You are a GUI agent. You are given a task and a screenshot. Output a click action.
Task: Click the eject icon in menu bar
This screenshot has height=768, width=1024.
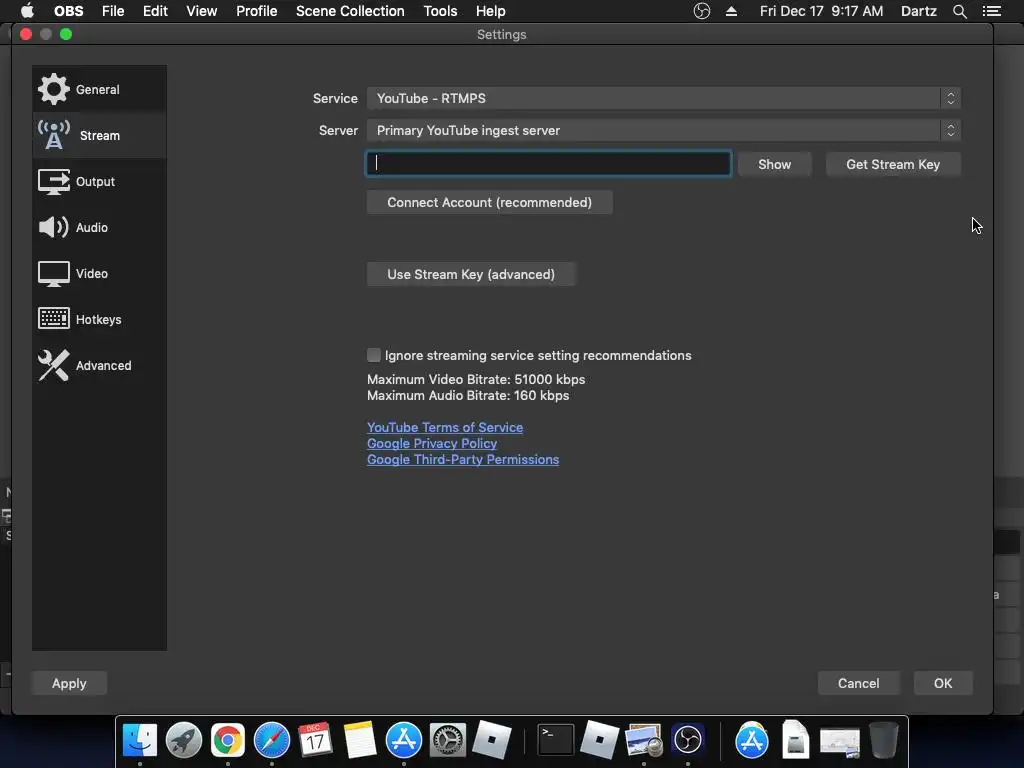tap(731, 11)
